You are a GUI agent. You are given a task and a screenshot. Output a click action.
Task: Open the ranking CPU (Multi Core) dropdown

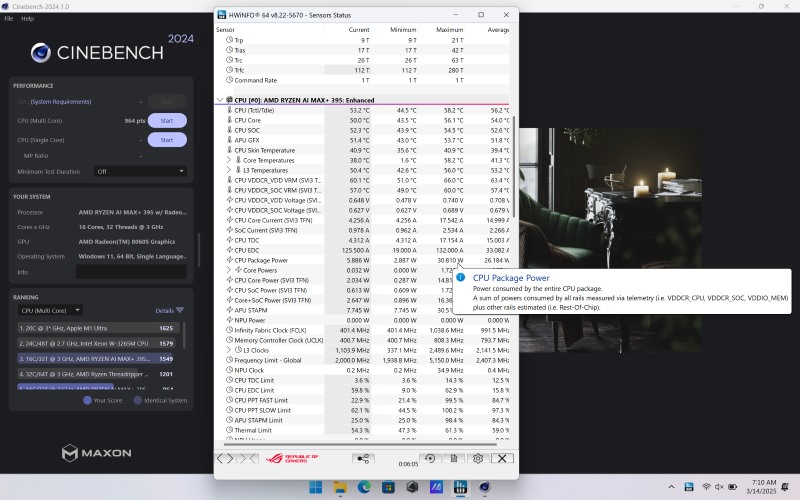50,310
